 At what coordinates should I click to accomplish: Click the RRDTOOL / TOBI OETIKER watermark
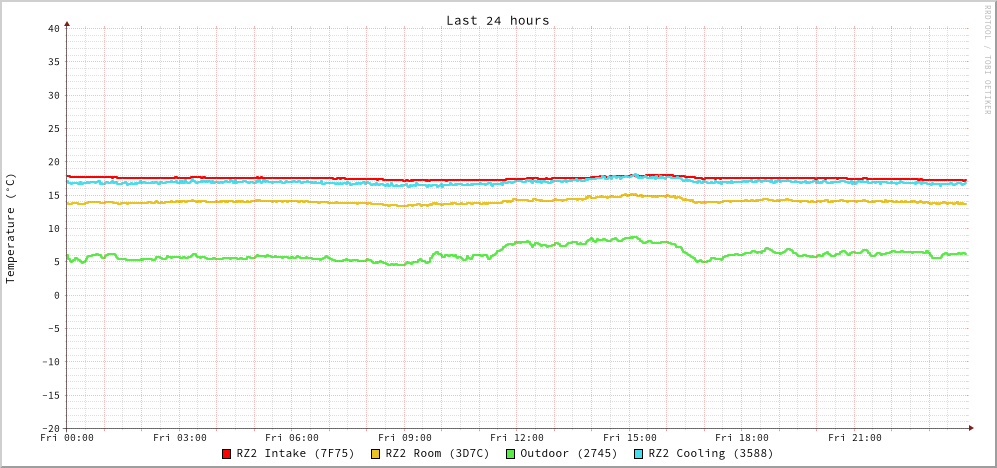987,60
